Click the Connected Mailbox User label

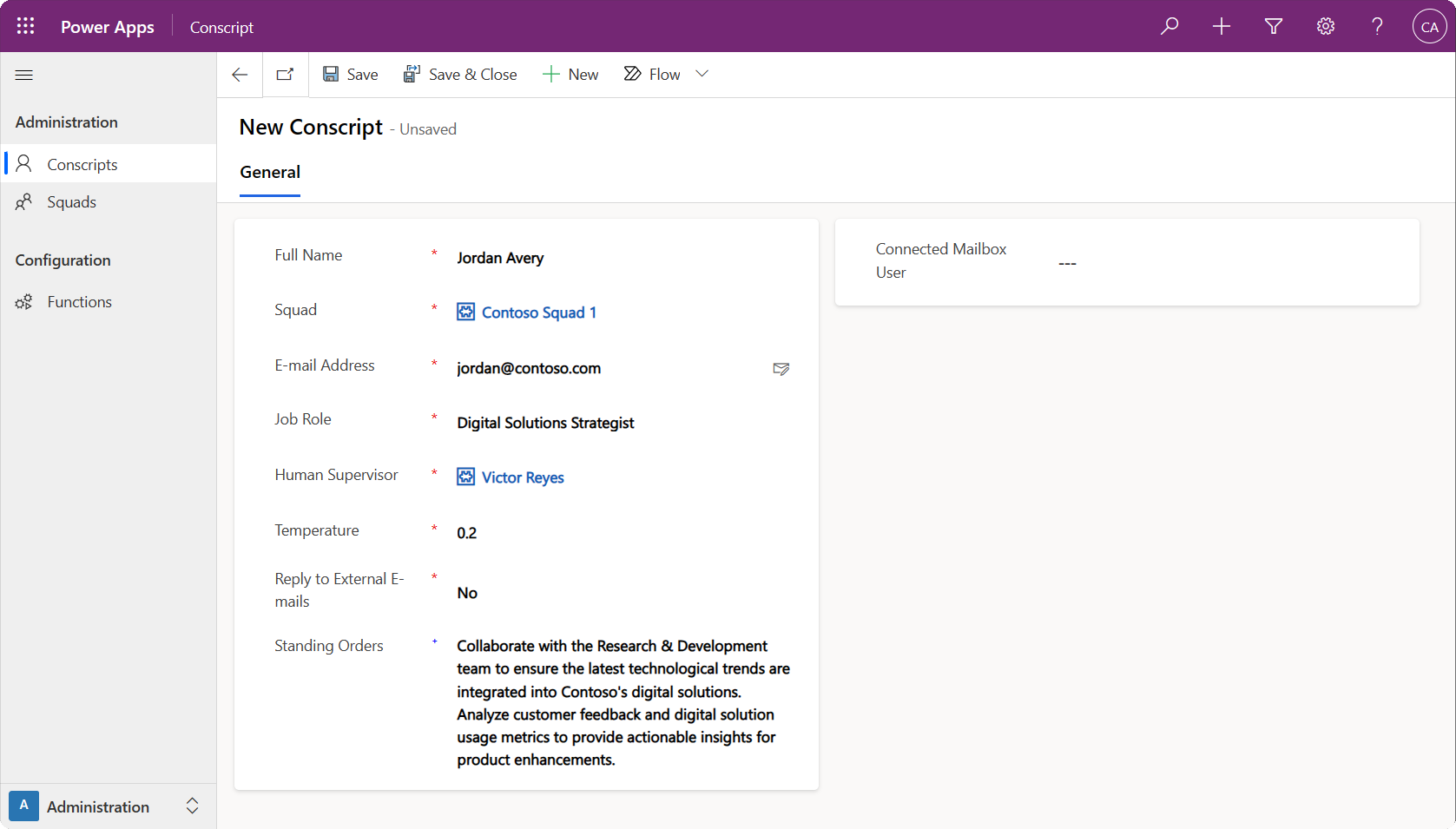coord(941,260)
